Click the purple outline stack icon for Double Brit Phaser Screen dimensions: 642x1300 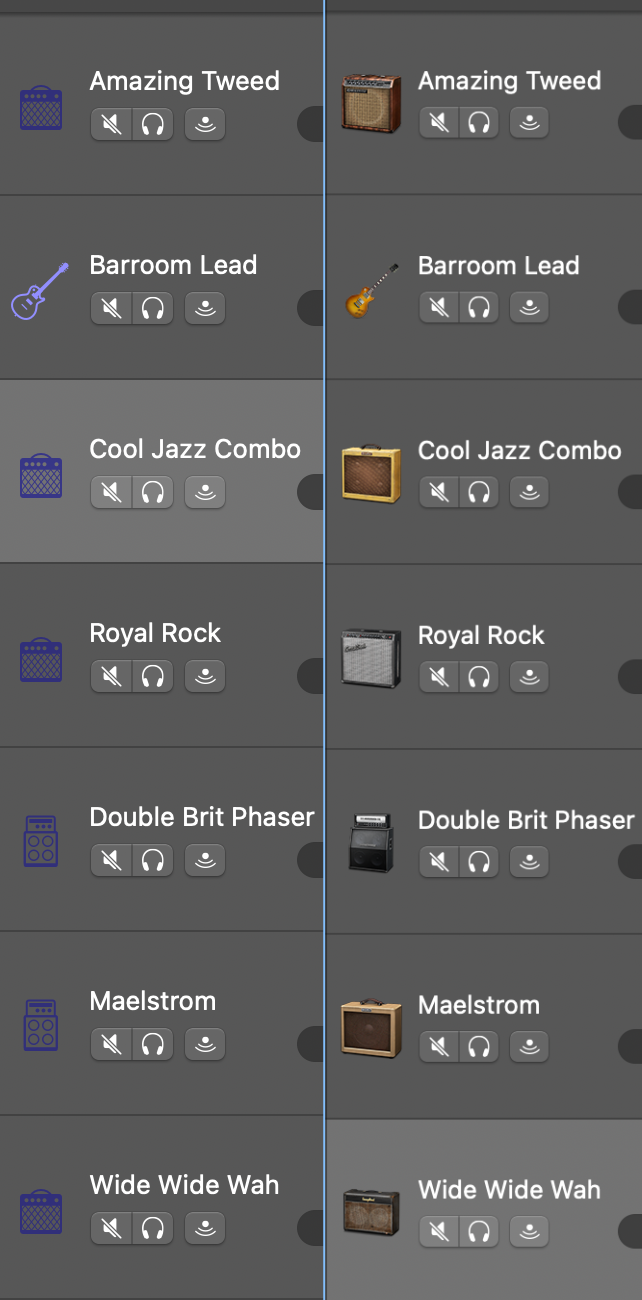[41, 841]
